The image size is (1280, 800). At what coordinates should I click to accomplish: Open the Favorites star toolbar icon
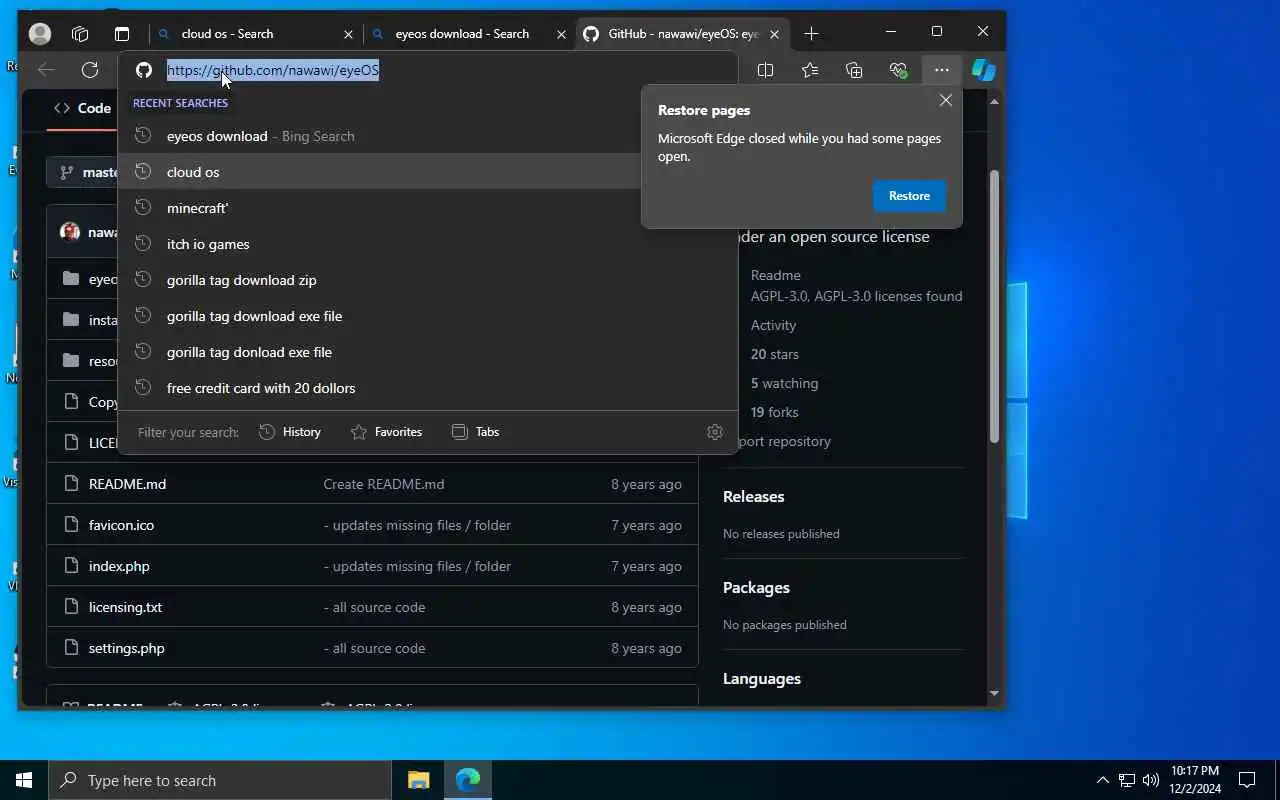tap(809, 70)
